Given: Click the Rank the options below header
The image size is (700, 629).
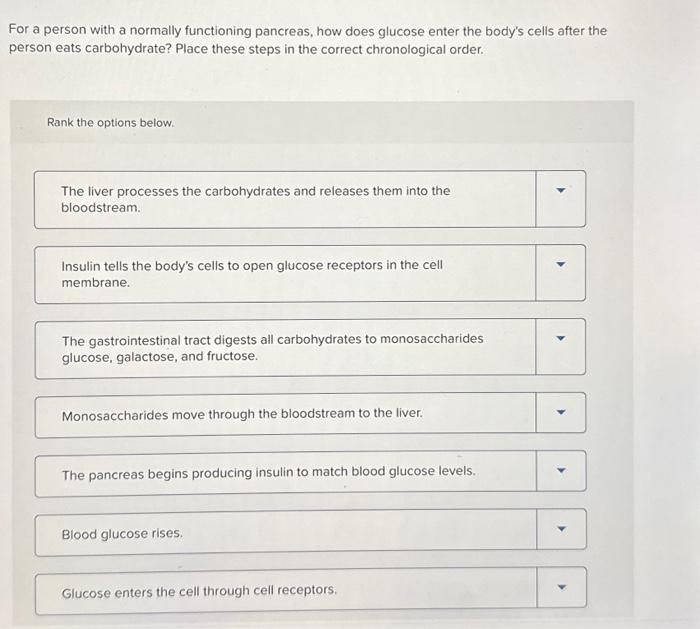Looking at the screenshot, I should tap(111, 122).
